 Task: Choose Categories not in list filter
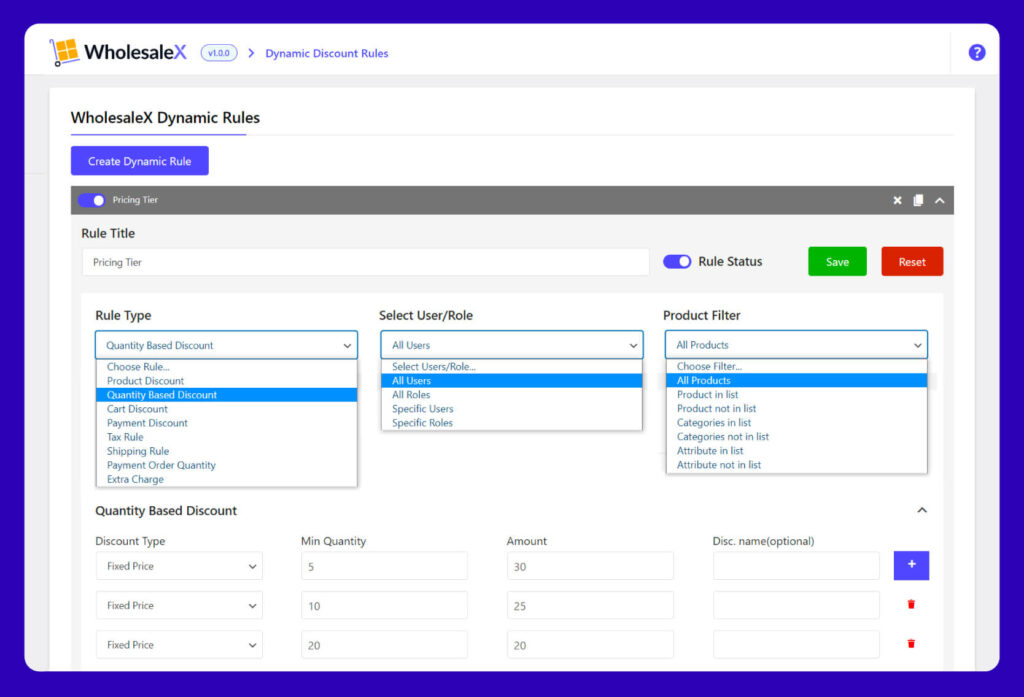[797, 436]
